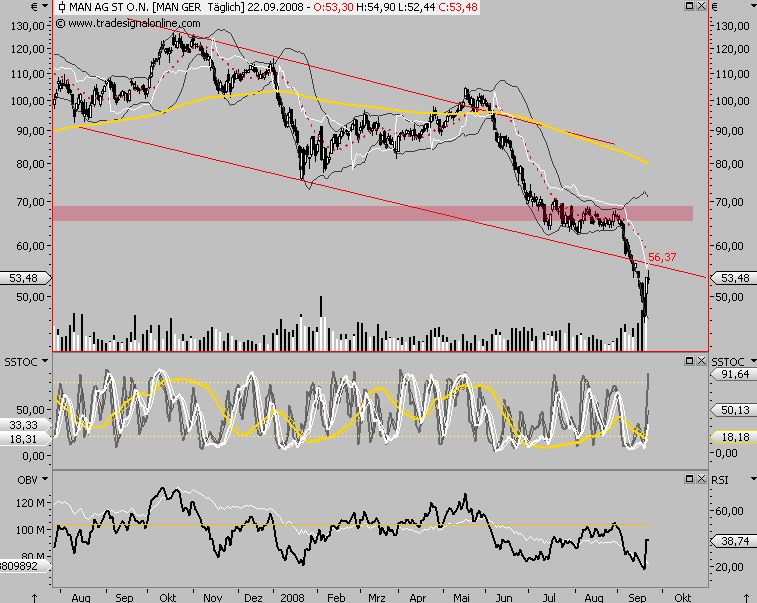
Task: Close the main price chart pane
Action: [701, 6]
